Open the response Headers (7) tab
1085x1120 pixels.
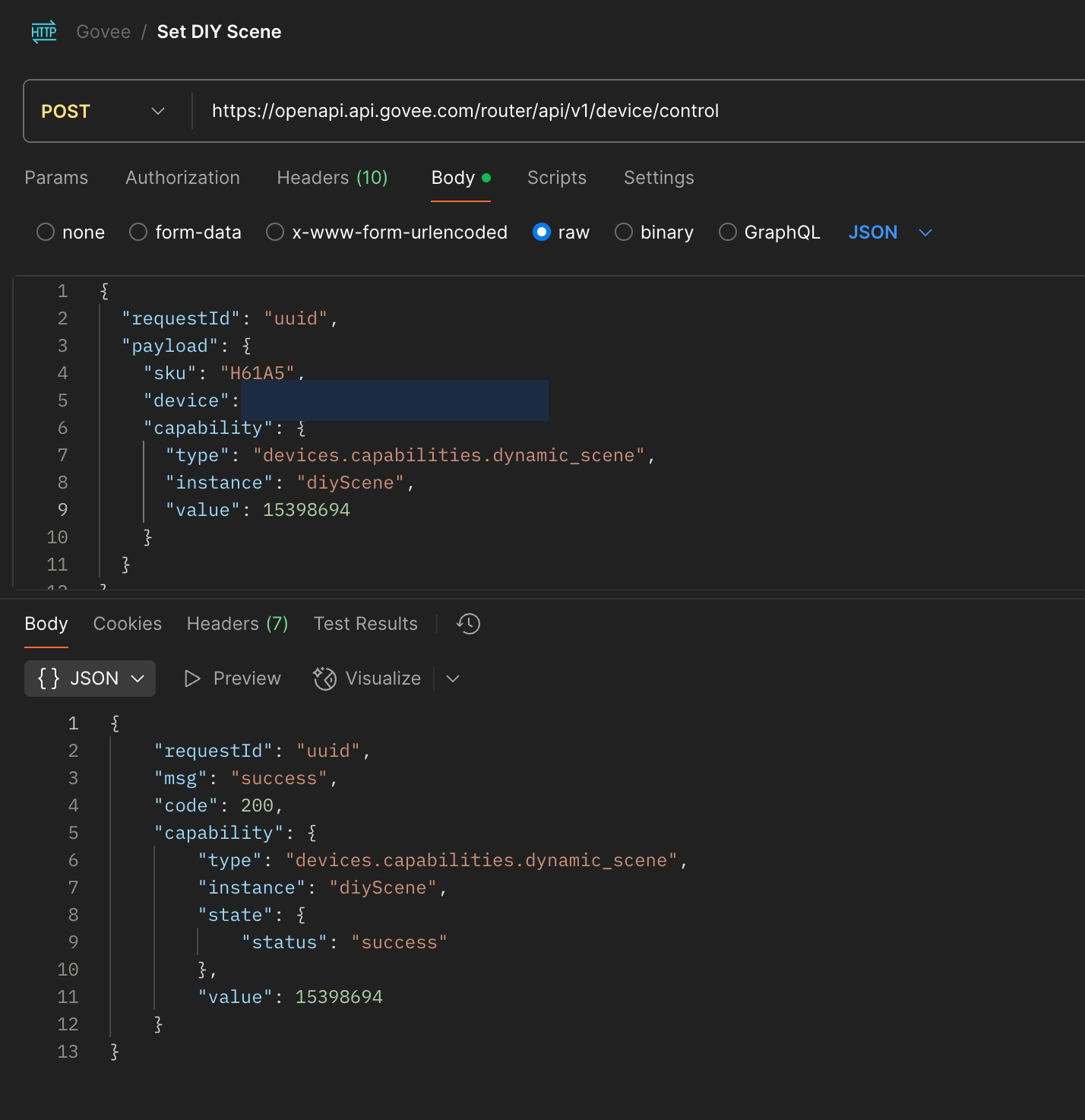[238, 624]
